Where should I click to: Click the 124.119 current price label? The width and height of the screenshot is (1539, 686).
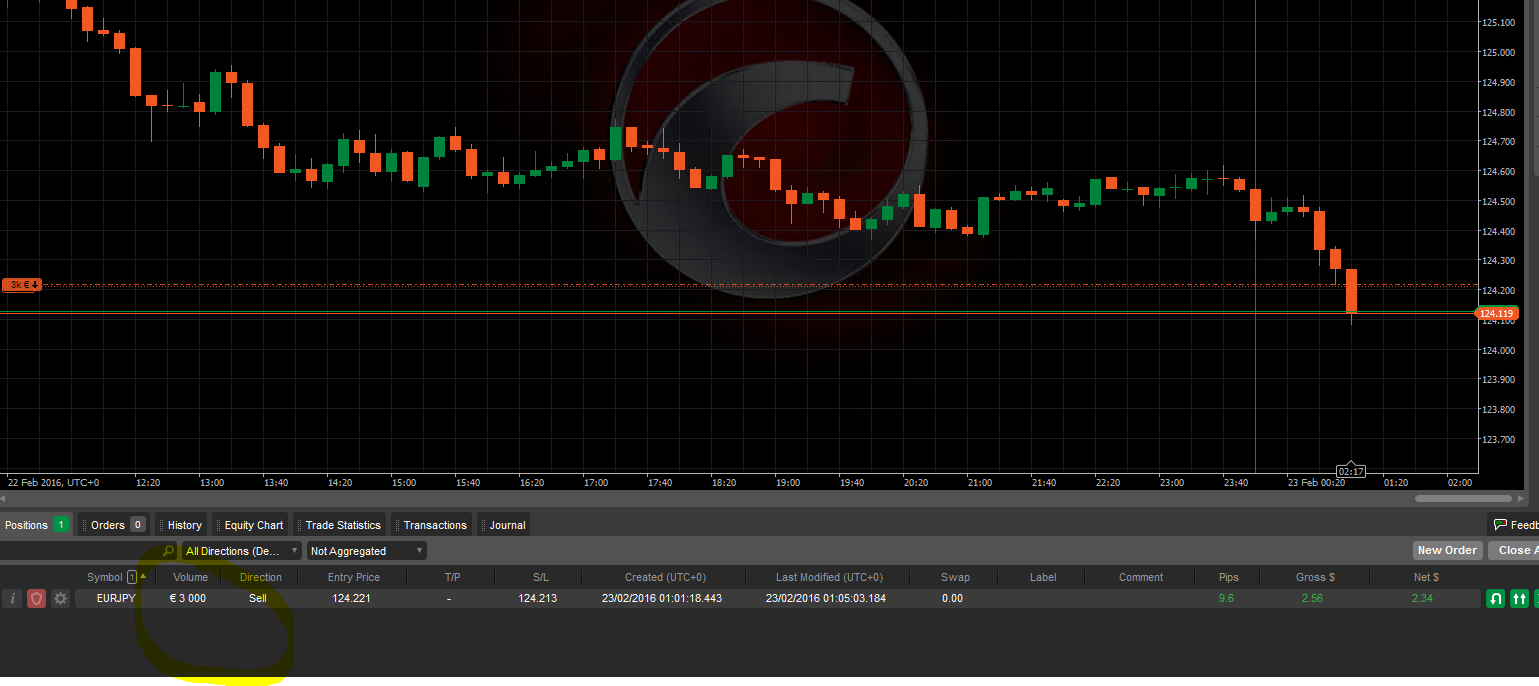(x=1498, y=314)
